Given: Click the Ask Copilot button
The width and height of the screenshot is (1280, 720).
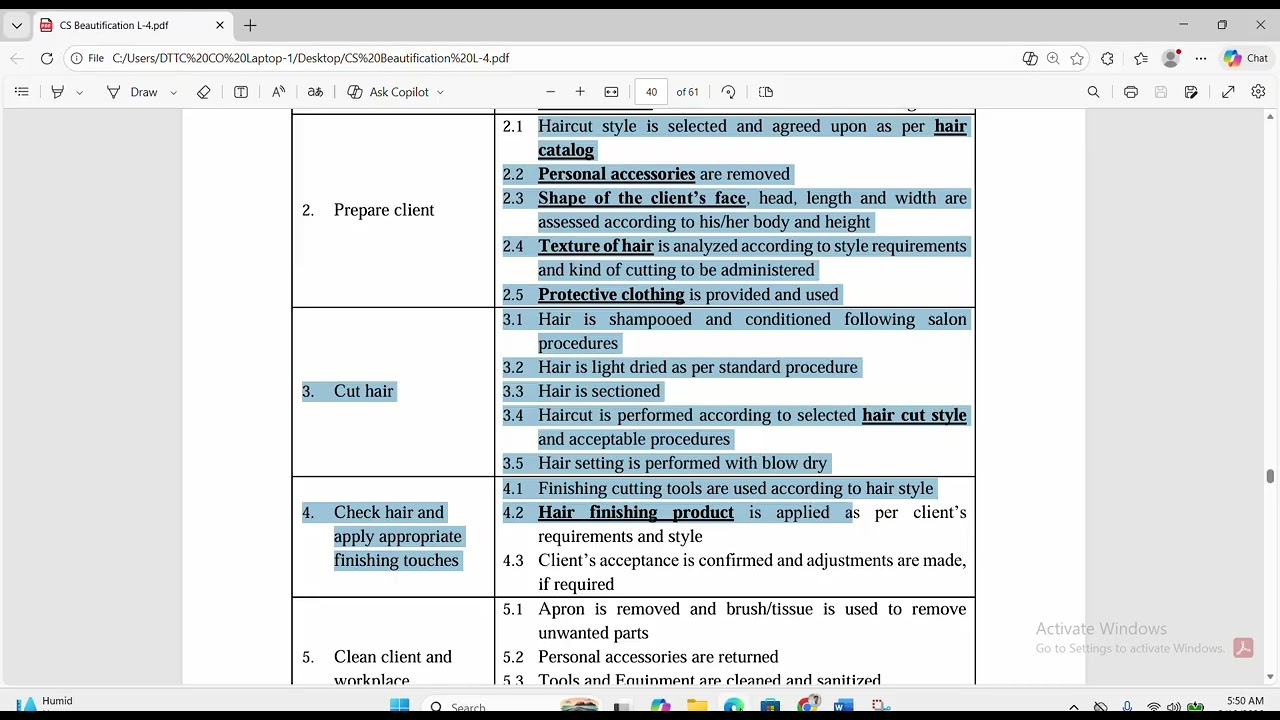Looking at the screenshot, I should click(388, 92).
